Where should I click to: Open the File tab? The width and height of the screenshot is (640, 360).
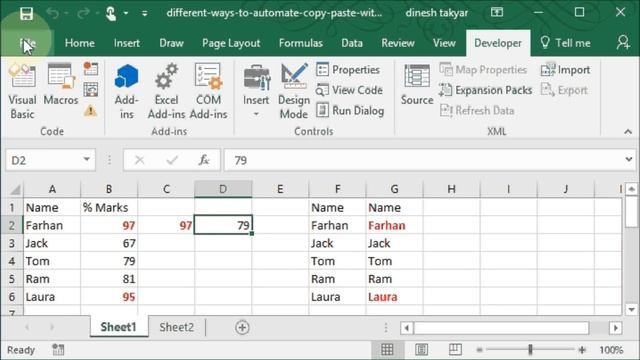28,43
